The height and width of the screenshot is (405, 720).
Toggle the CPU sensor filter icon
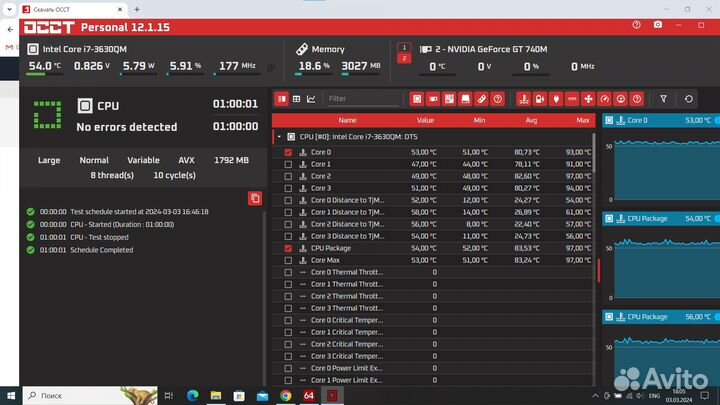pyautogui.click(x=417, y=99)
